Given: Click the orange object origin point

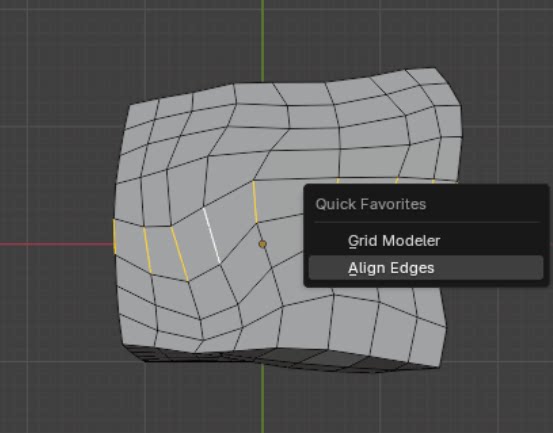Looking at the screenshot, I should pyautogui.click(x=262, y=244).
